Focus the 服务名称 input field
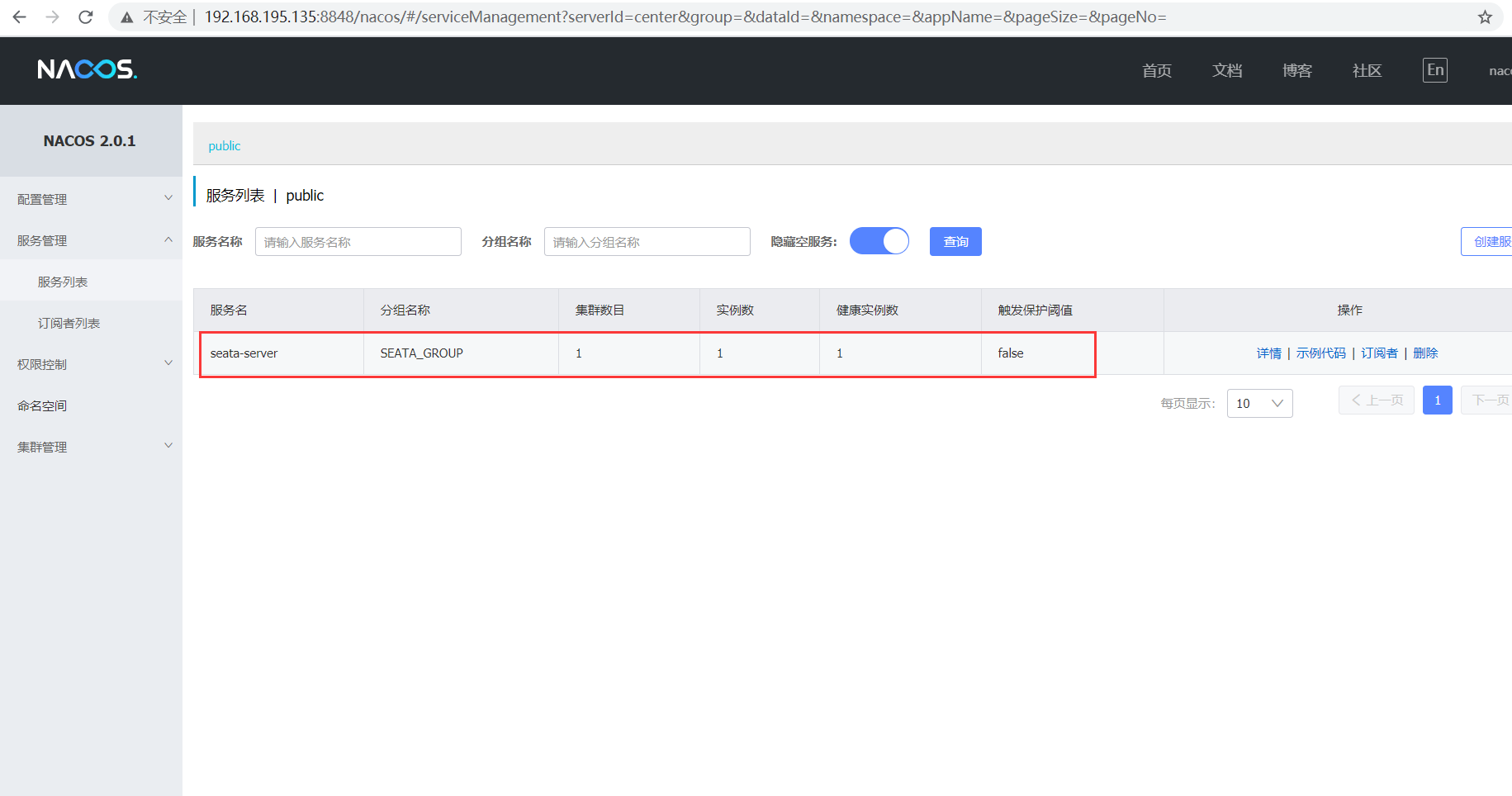 point(358,241)
